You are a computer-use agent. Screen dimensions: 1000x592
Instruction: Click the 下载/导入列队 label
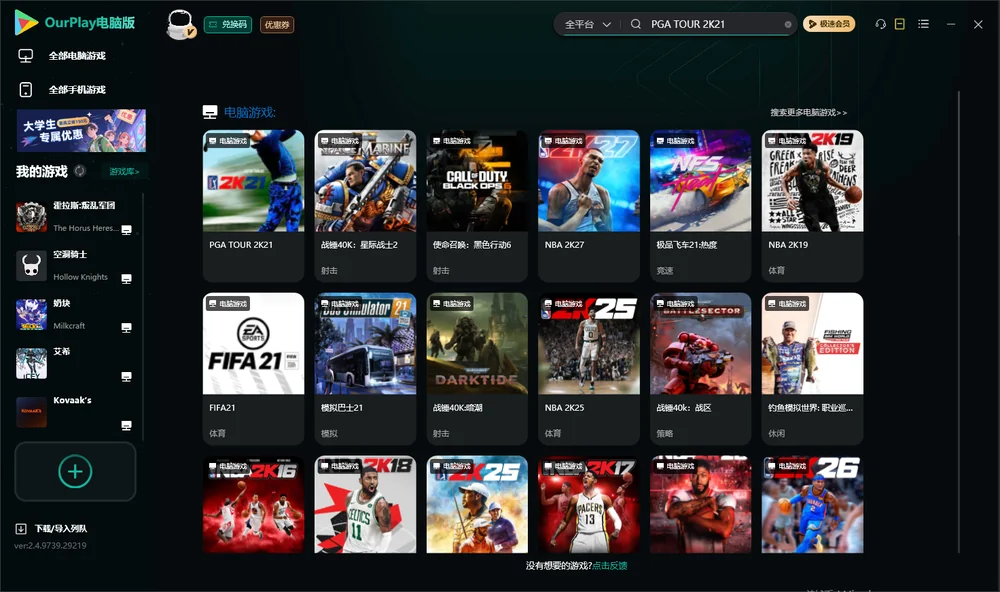[x=61, y=528]
